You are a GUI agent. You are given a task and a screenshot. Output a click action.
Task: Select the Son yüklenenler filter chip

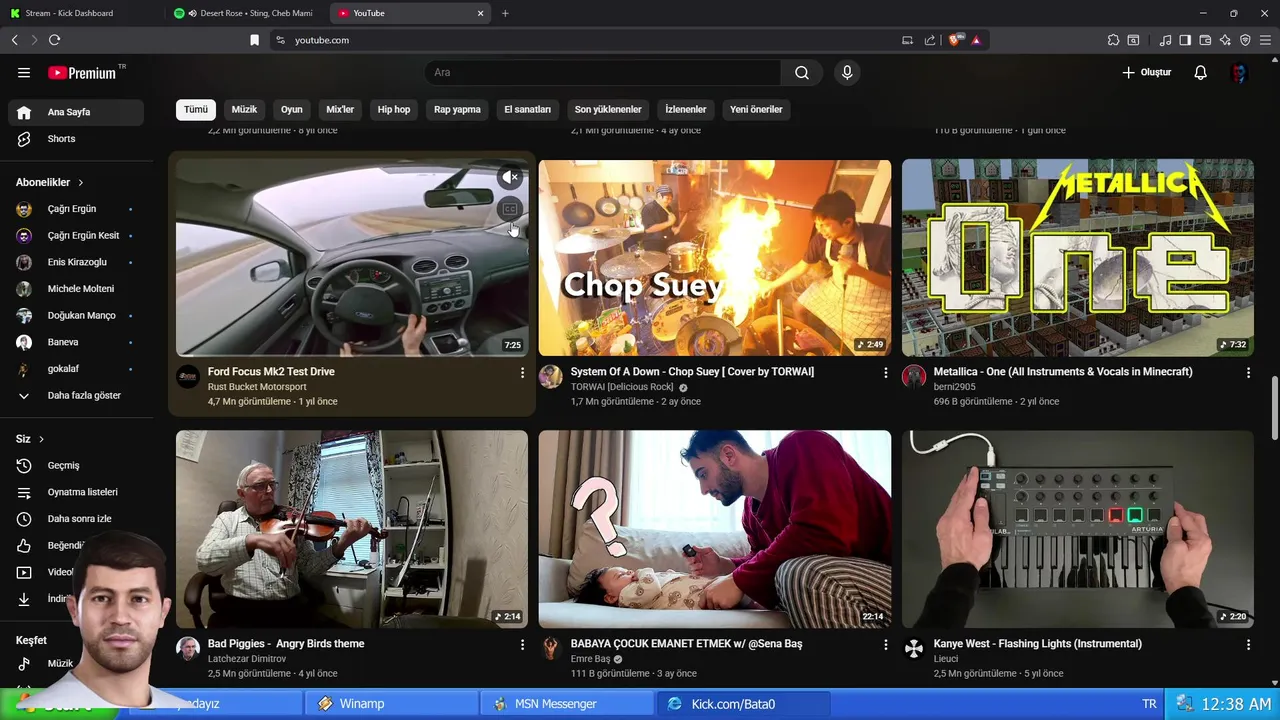[x=608, y=110]
